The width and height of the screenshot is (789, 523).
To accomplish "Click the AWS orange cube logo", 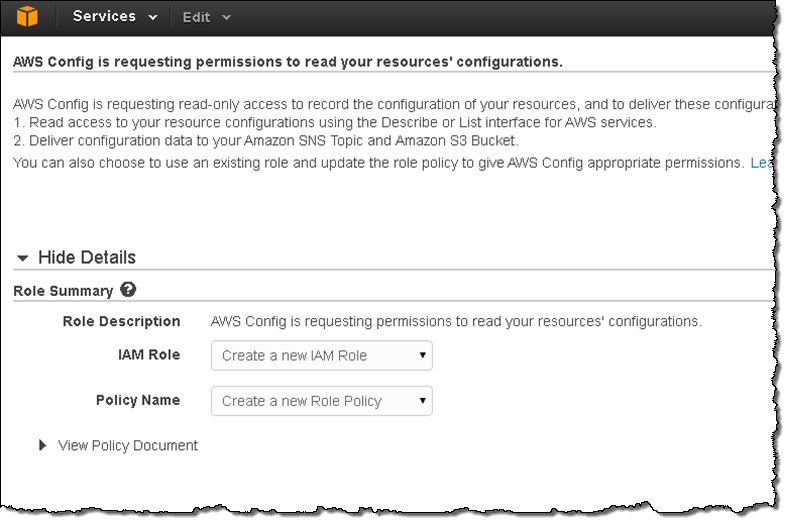I will click(27, 16).
